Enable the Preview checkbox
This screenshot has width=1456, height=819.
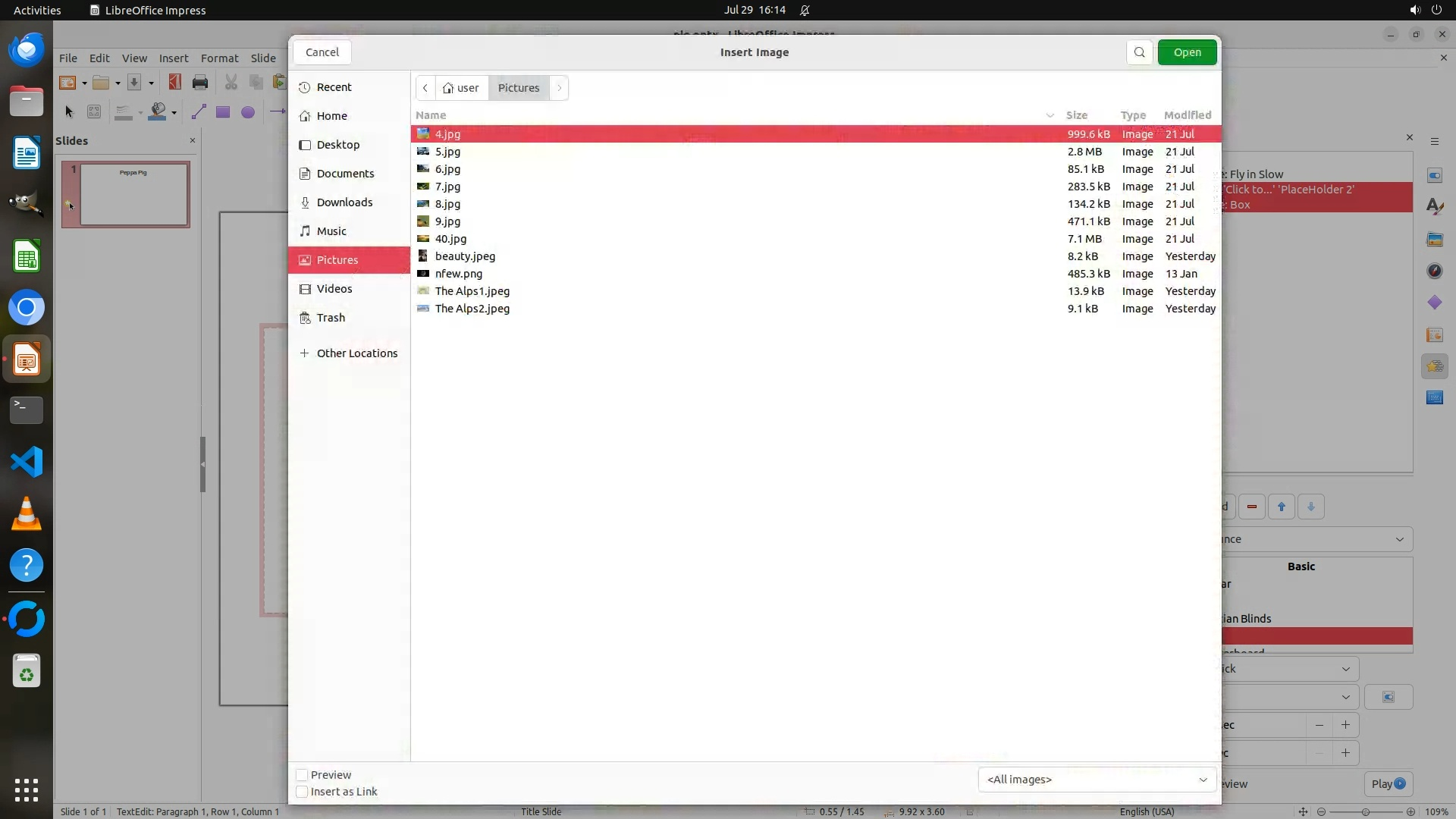[x=302, y=775]
